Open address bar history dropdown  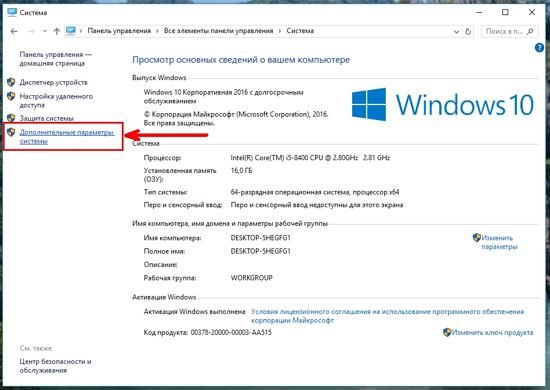click(456, 32)
